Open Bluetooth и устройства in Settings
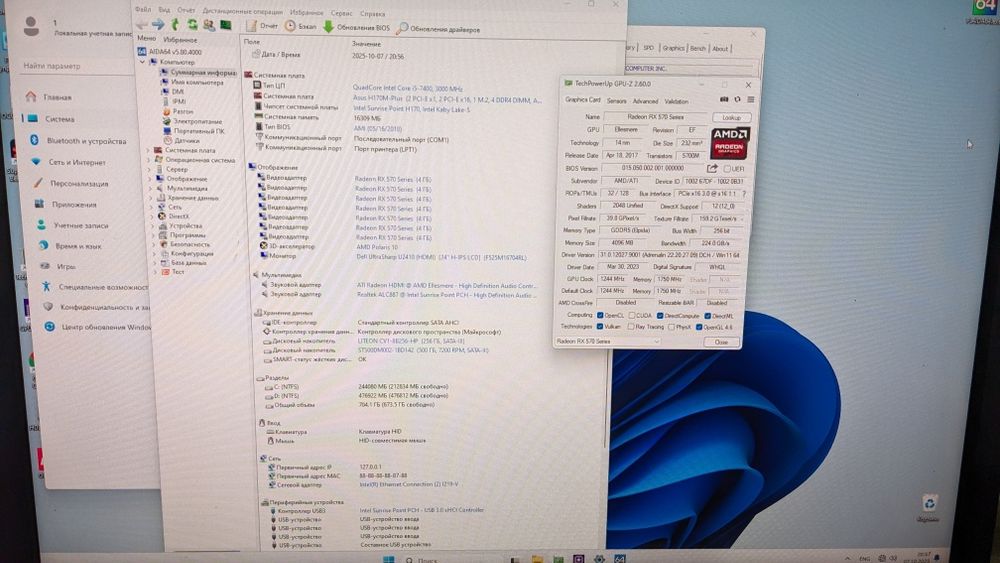1000x563 pixels. tap(78, 140)
